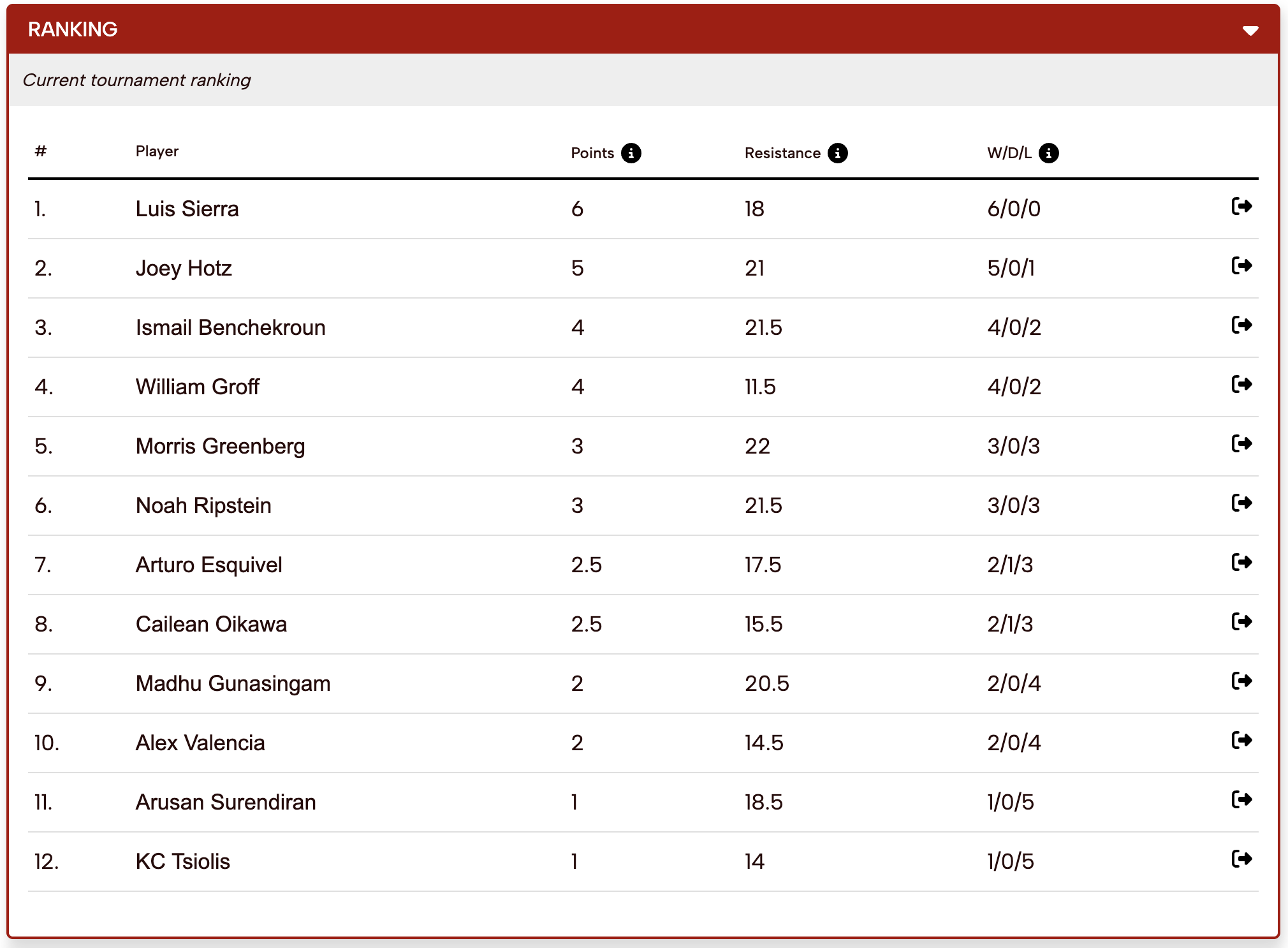
Task: Click exit icon for Noah Ripstein
Action: [x=1241, y=503]
